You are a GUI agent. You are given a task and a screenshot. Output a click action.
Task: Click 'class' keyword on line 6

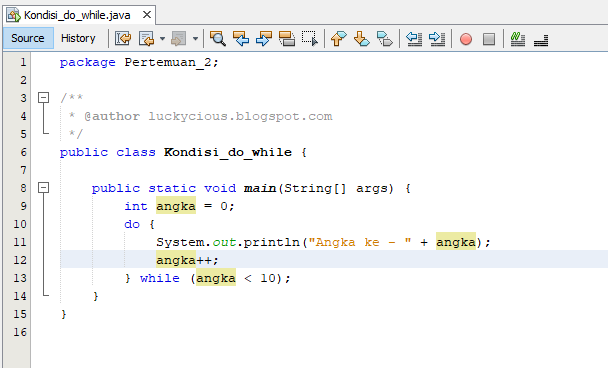point(136,152)
